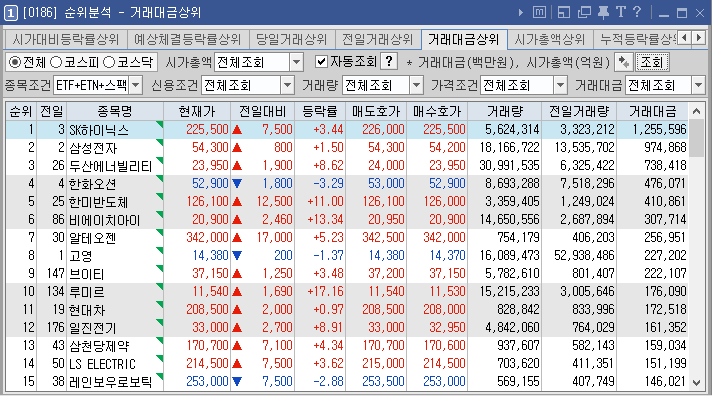Click the 거래대금 column header
Viewport: 712px width, 396px height.
tap(653, 111)
